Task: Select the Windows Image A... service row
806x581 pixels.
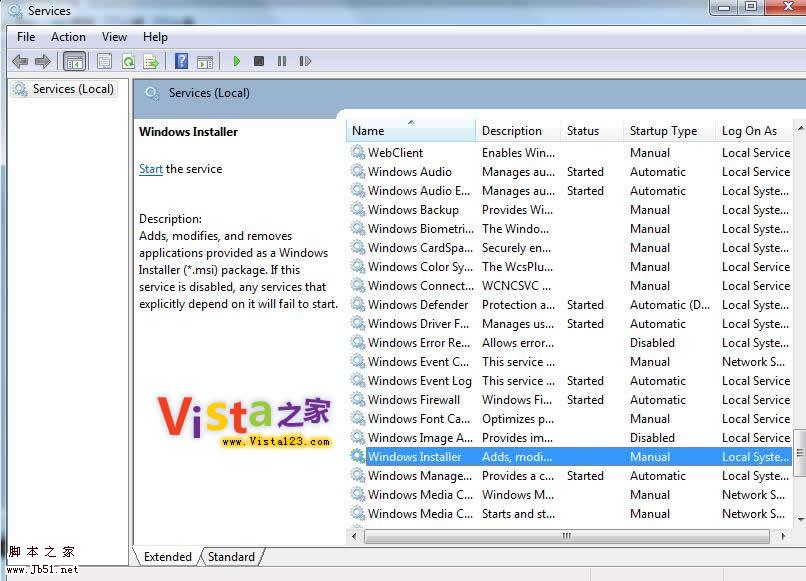Action: (x=570, y=438)
